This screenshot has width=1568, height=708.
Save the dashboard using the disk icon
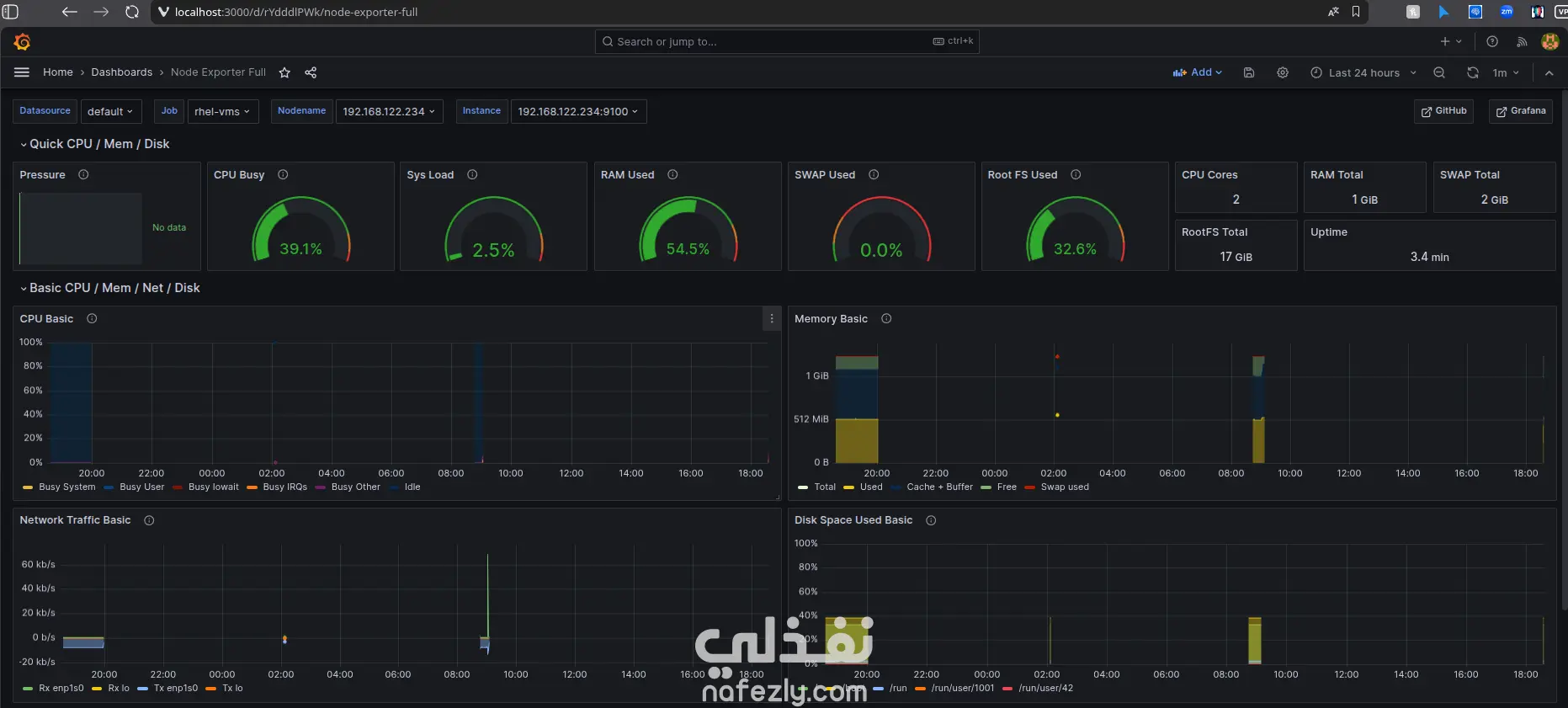tap(1249, 72)
